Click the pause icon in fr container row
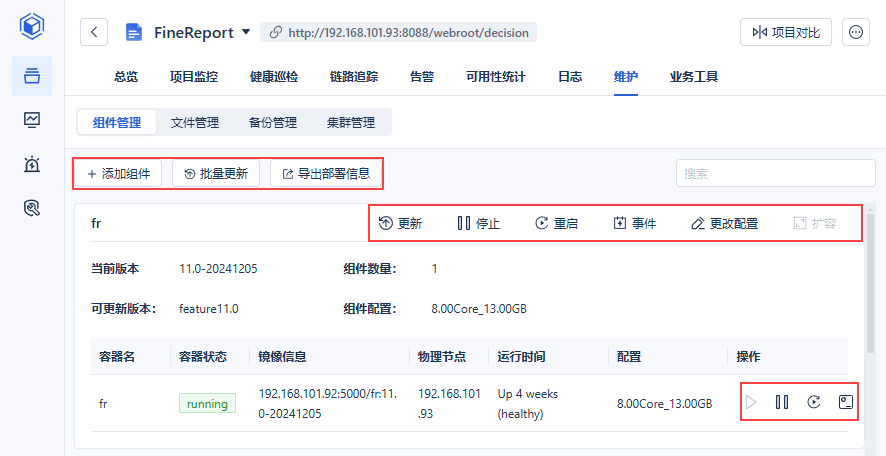 (782, 402)
